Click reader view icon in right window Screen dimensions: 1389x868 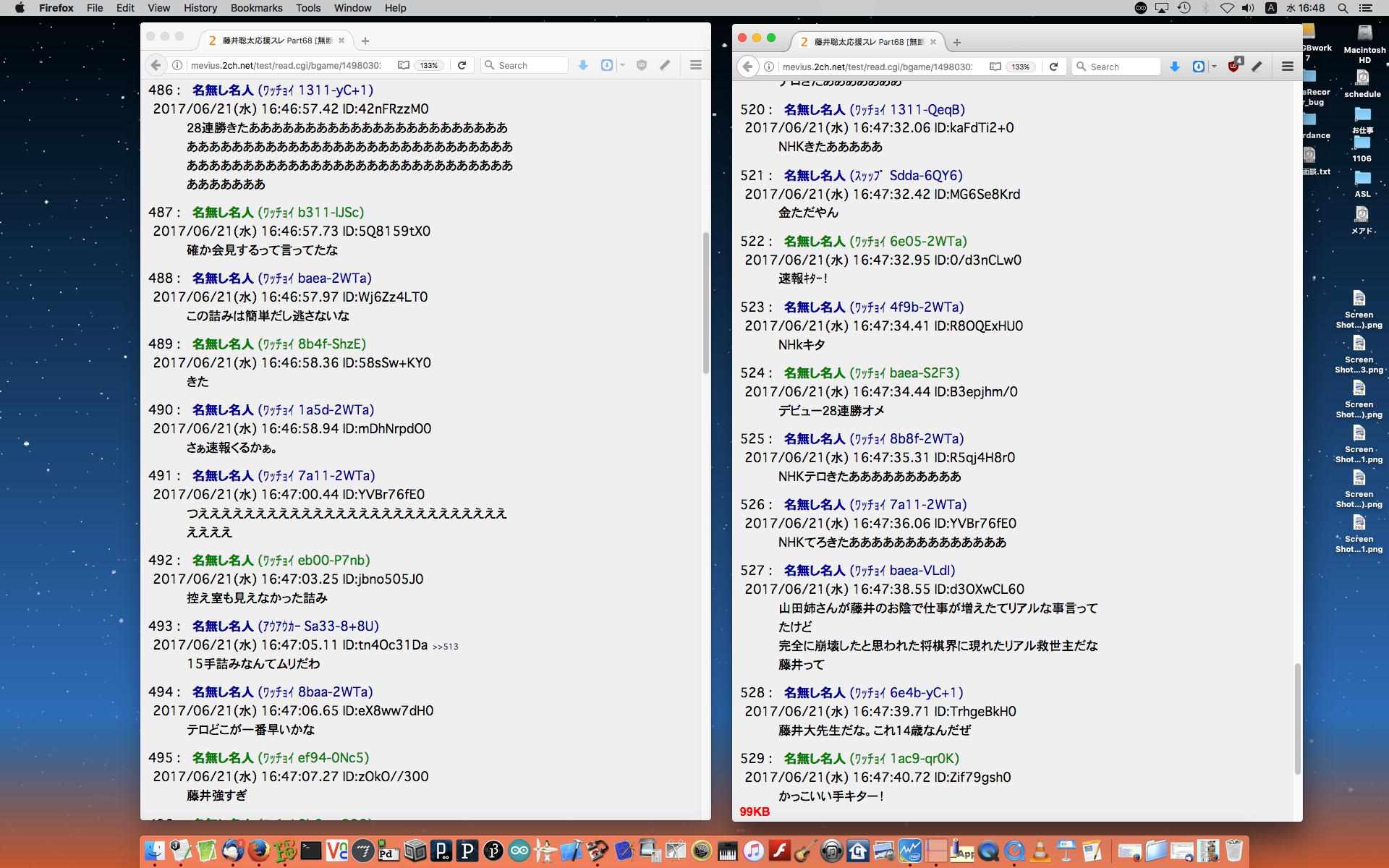coord(995,67)
